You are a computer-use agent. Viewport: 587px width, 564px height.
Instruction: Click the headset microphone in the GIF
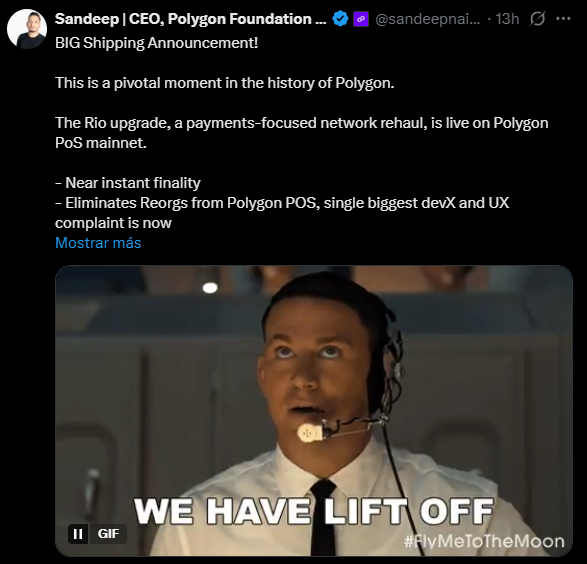click(311, 433)
